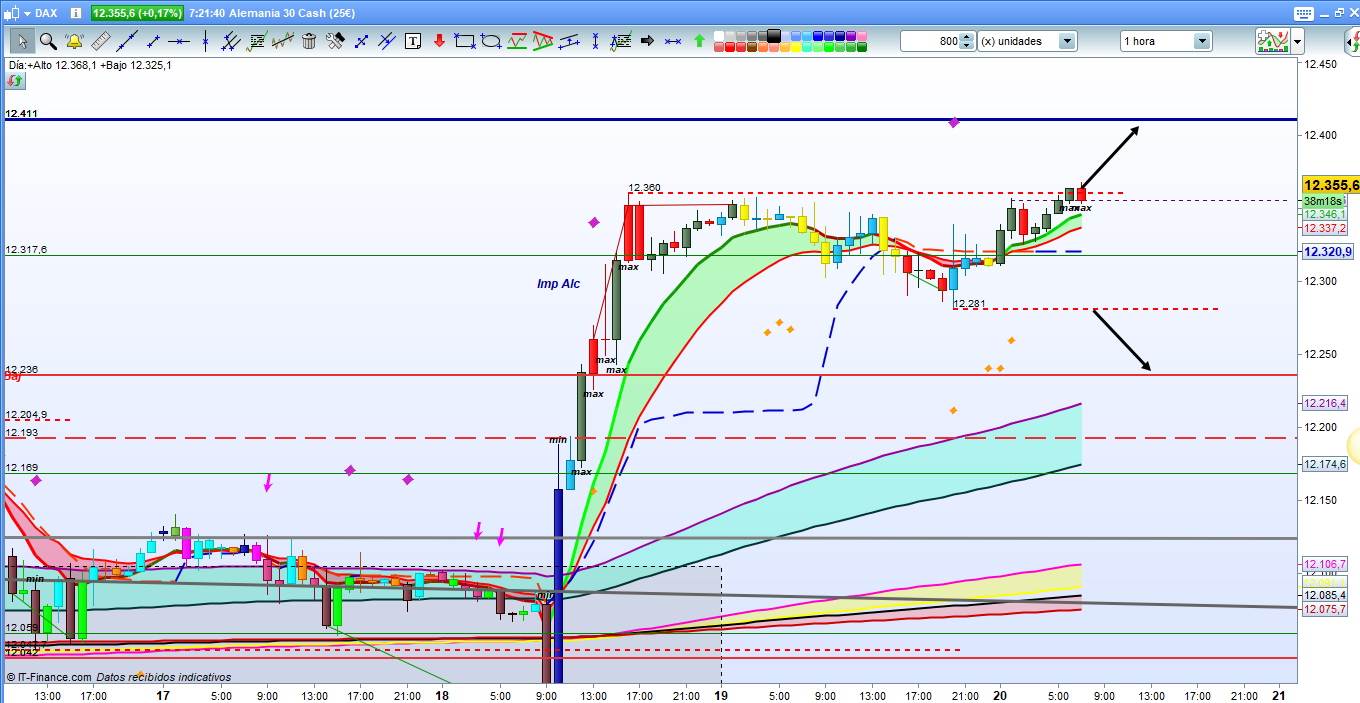Click the trash can delete tool
This screenshot has width=1360, height=703.
[309, 41]
